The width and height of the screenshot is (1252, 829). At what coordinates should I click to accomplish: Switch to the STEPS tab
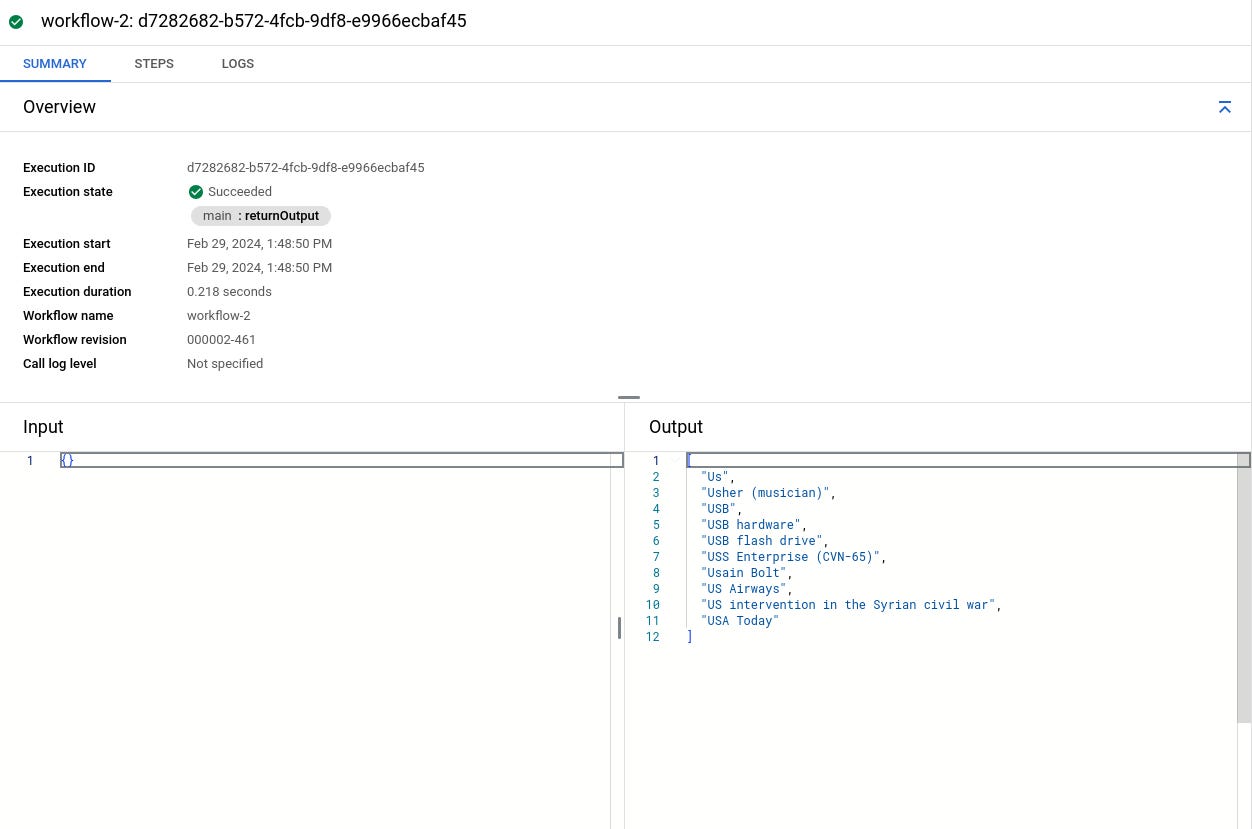tap(154, 64)
